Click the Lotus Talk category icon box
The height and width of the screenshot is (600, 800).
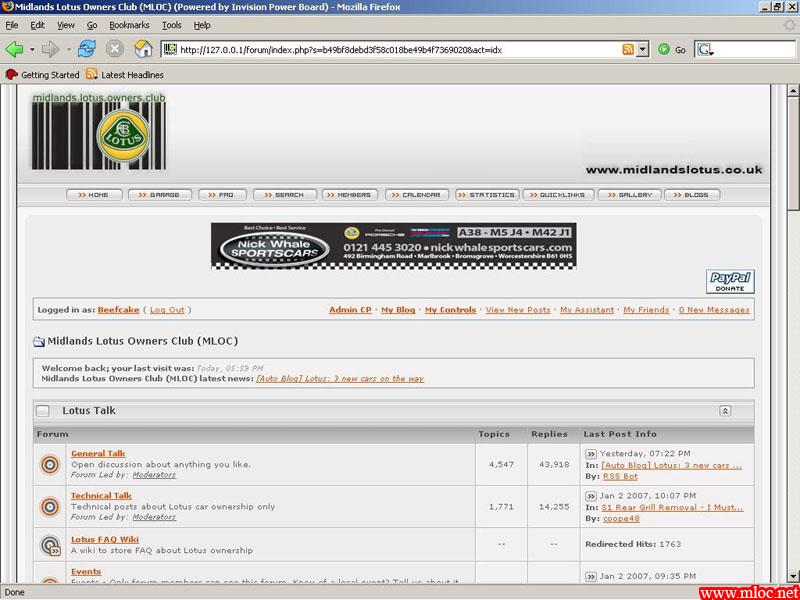tap(43, 411)
